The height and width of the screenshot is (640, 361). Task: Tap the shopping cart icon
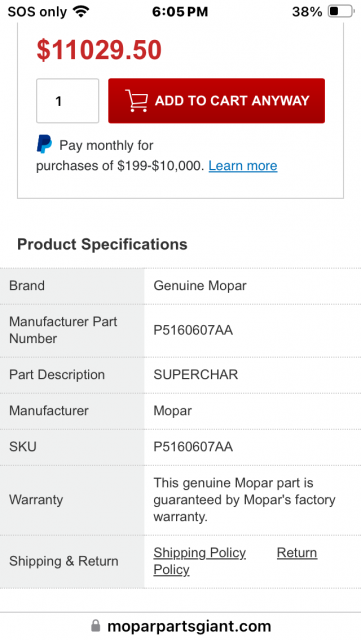136,100
